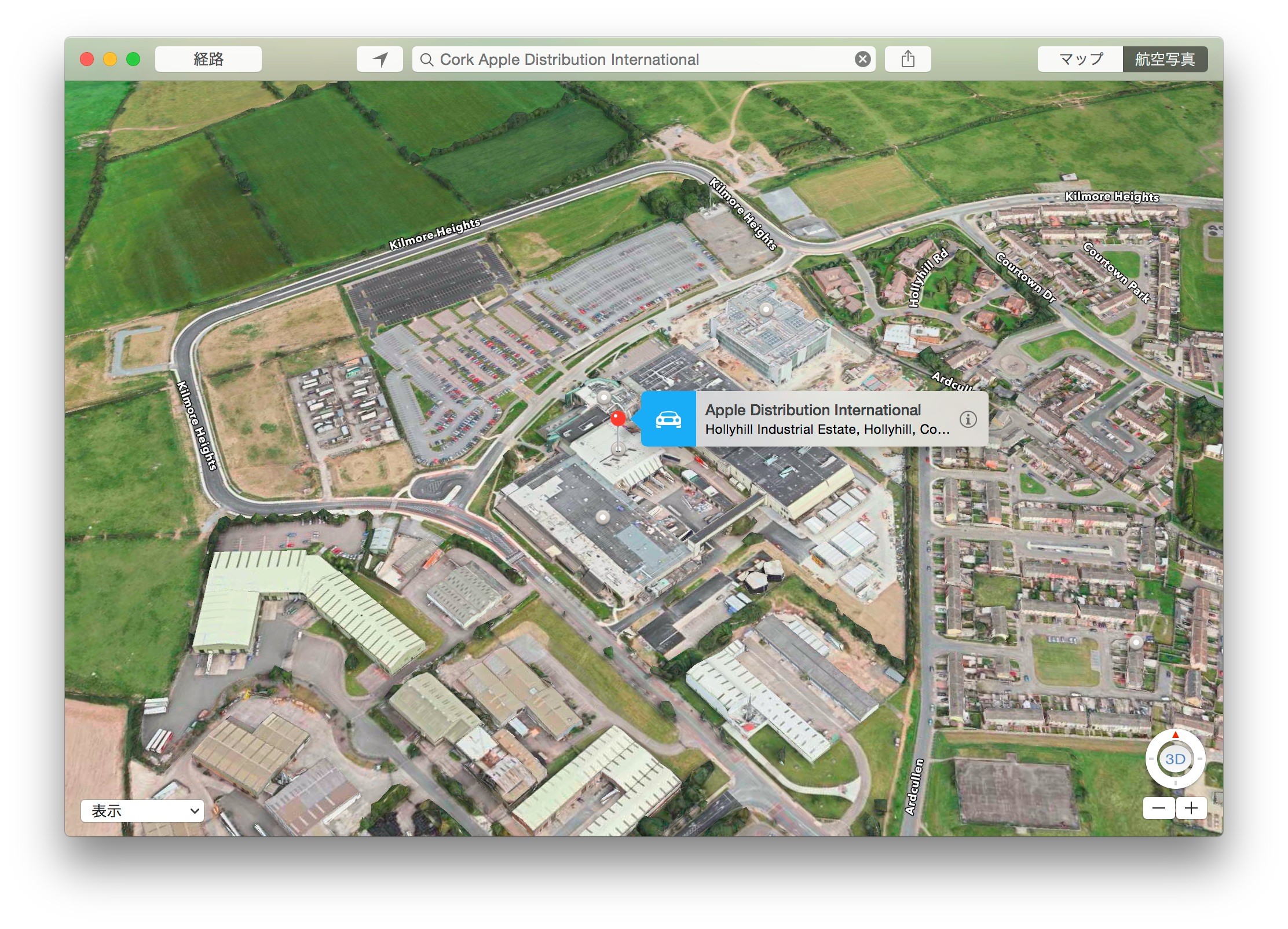Zoom out with the minus button
This screenshot has width=1288, height=929.
tap(1159, 808)
